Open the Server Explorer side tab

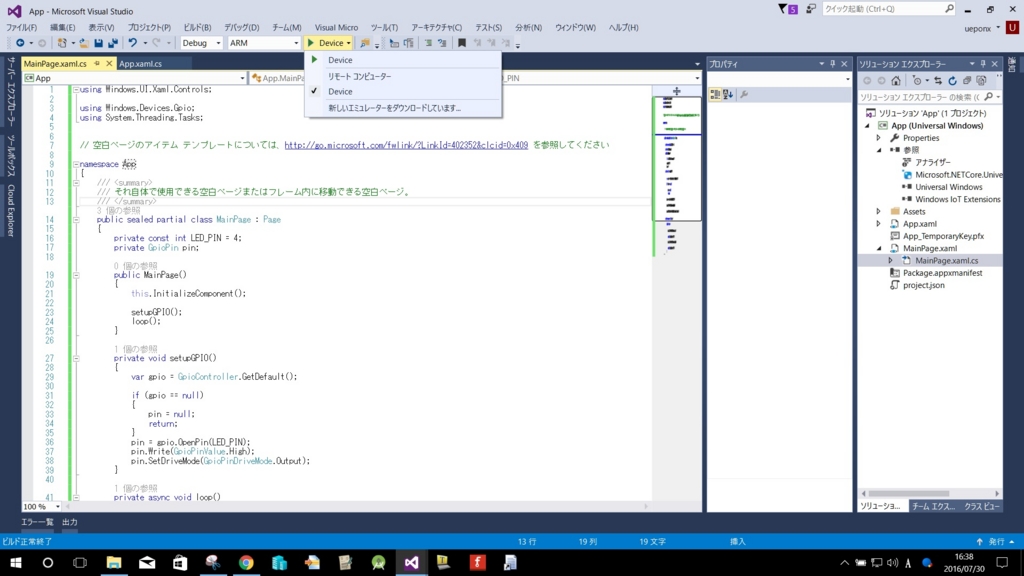click(x=10, y=91)
